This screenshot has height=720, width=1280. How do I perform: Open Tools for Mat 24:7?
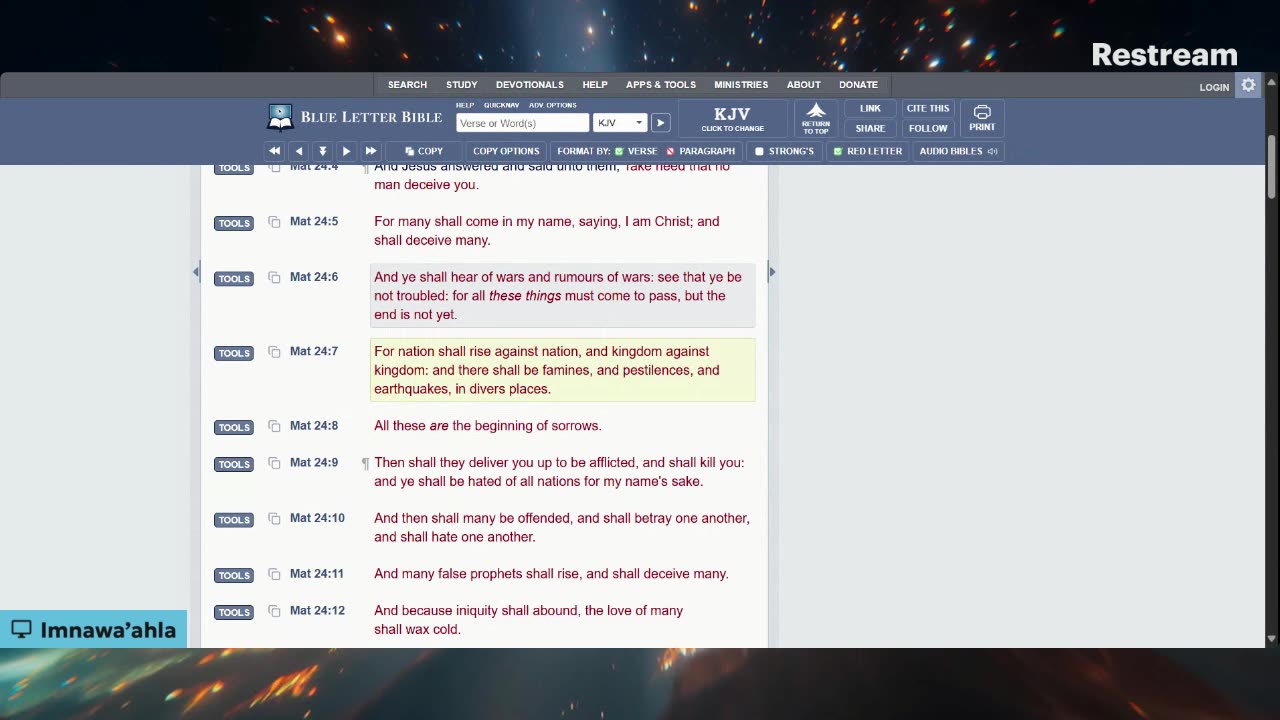(234, 353)
